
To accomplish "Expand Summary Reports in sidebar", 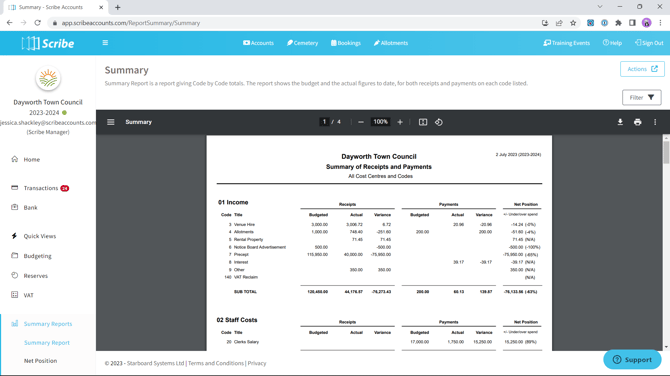I will tap(48, 324).
